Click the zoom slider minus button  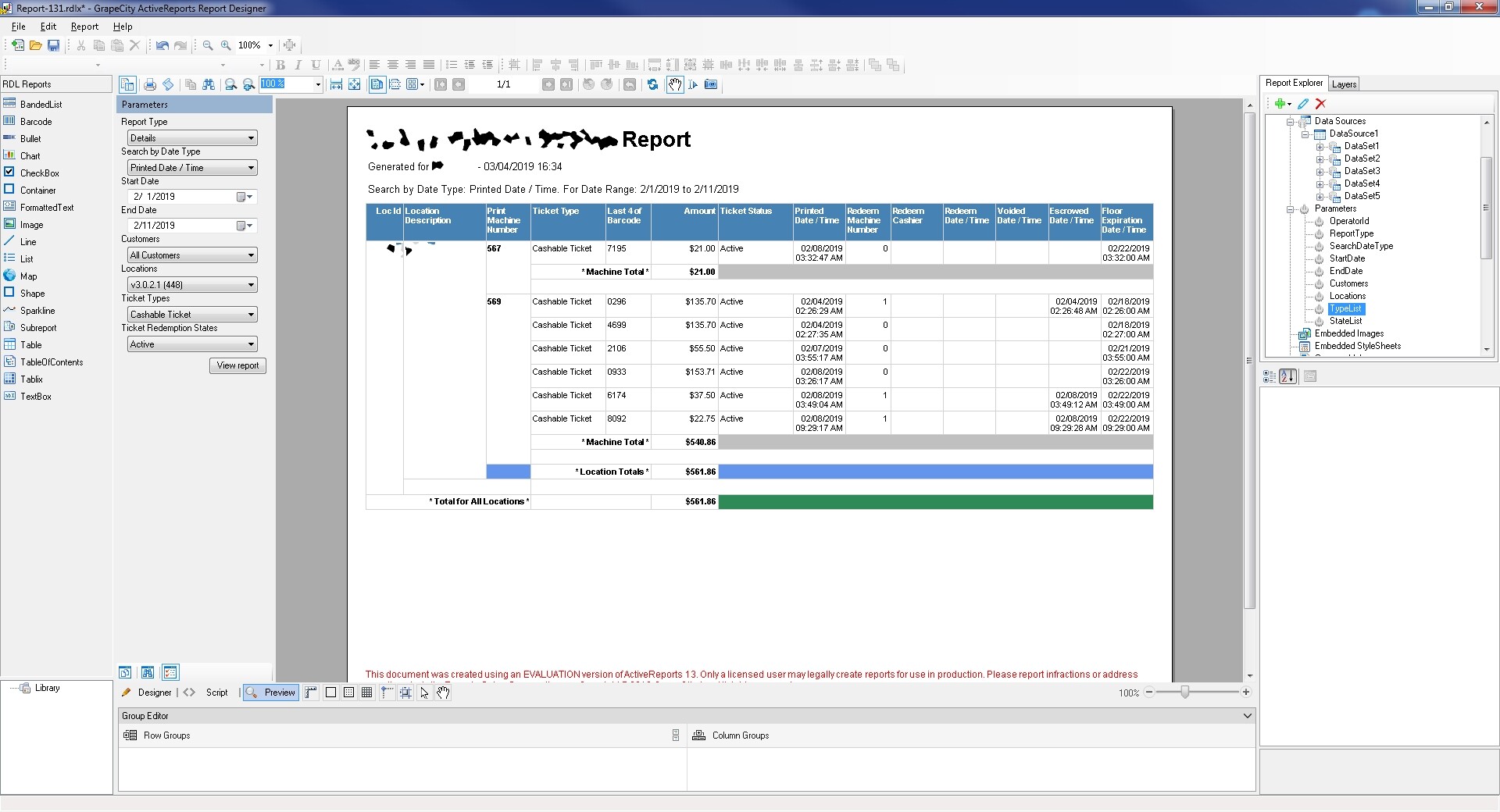1149,692
